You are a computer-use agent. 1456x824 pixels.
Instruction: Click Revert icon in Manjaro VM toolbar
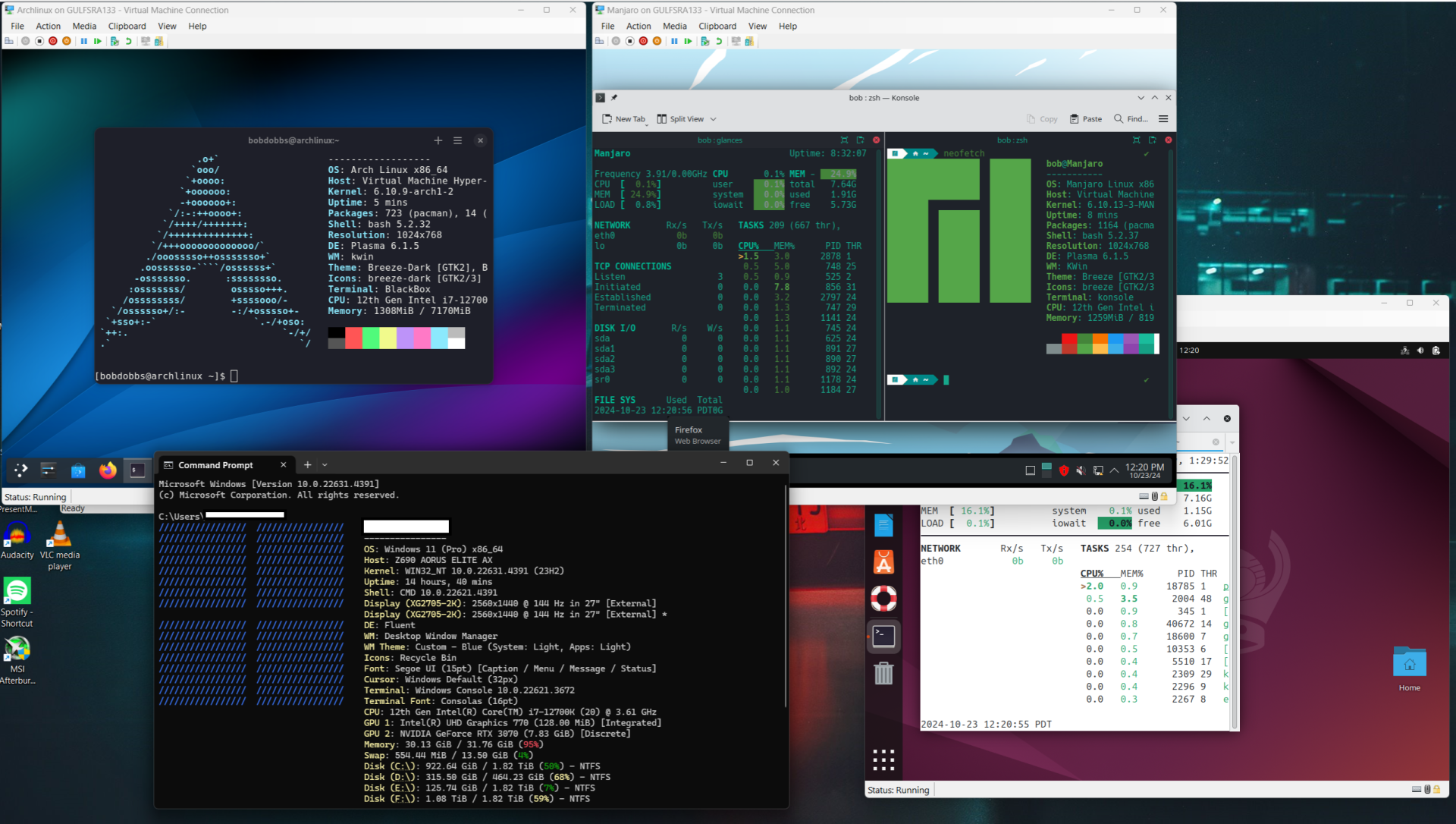[719, 41]
